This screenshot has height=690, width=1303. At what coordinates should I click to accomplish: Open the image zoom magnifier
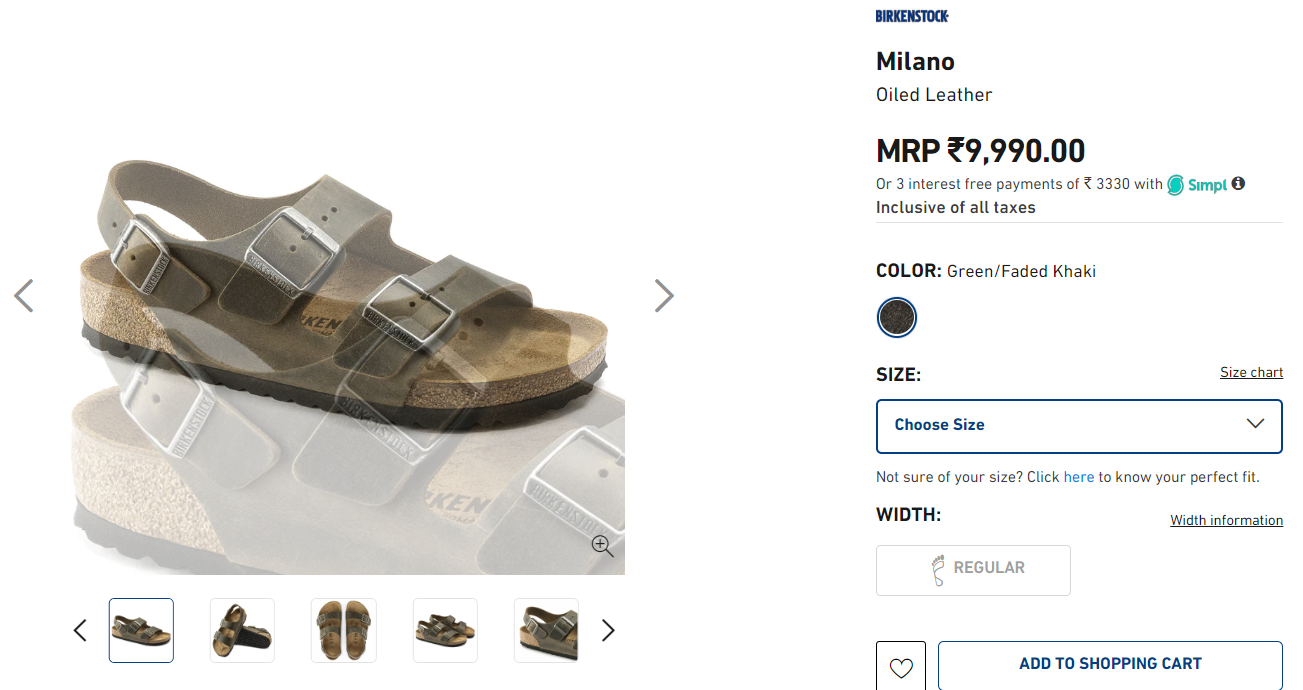[603, 546]
